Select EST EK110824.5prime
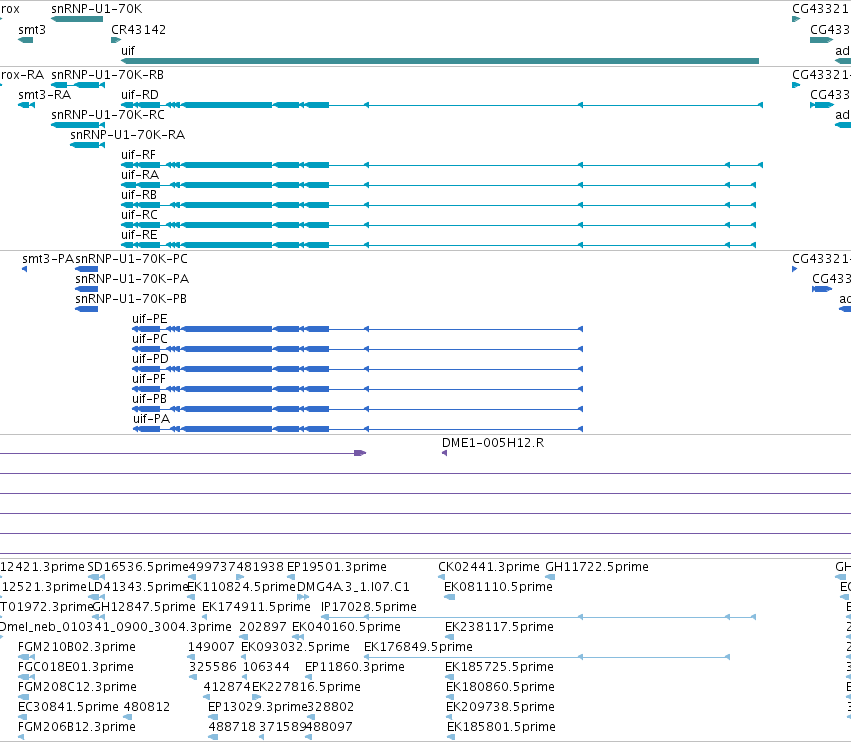851x742 pixels. [x=190, y=597]
